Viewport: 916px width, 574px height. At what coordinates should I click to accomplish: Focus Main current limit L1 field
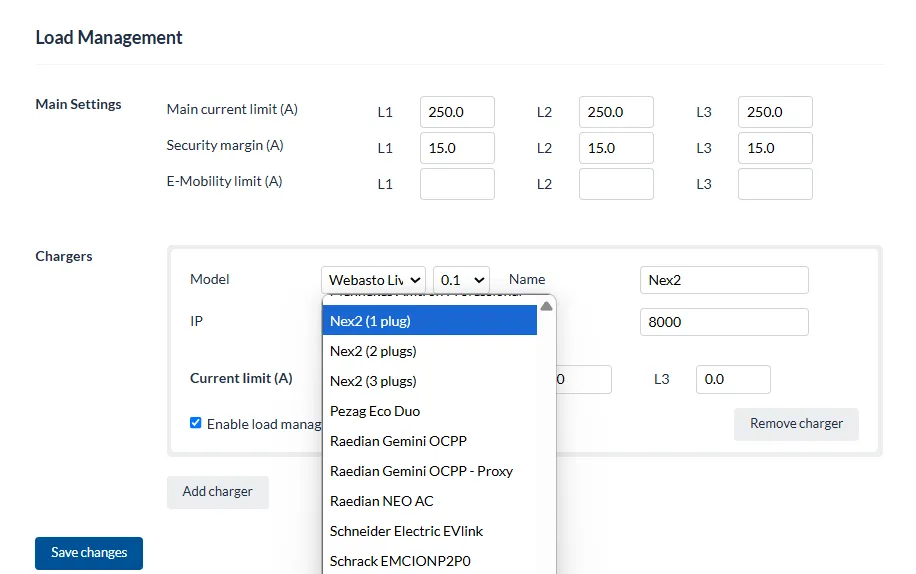[x=457, y=112]
